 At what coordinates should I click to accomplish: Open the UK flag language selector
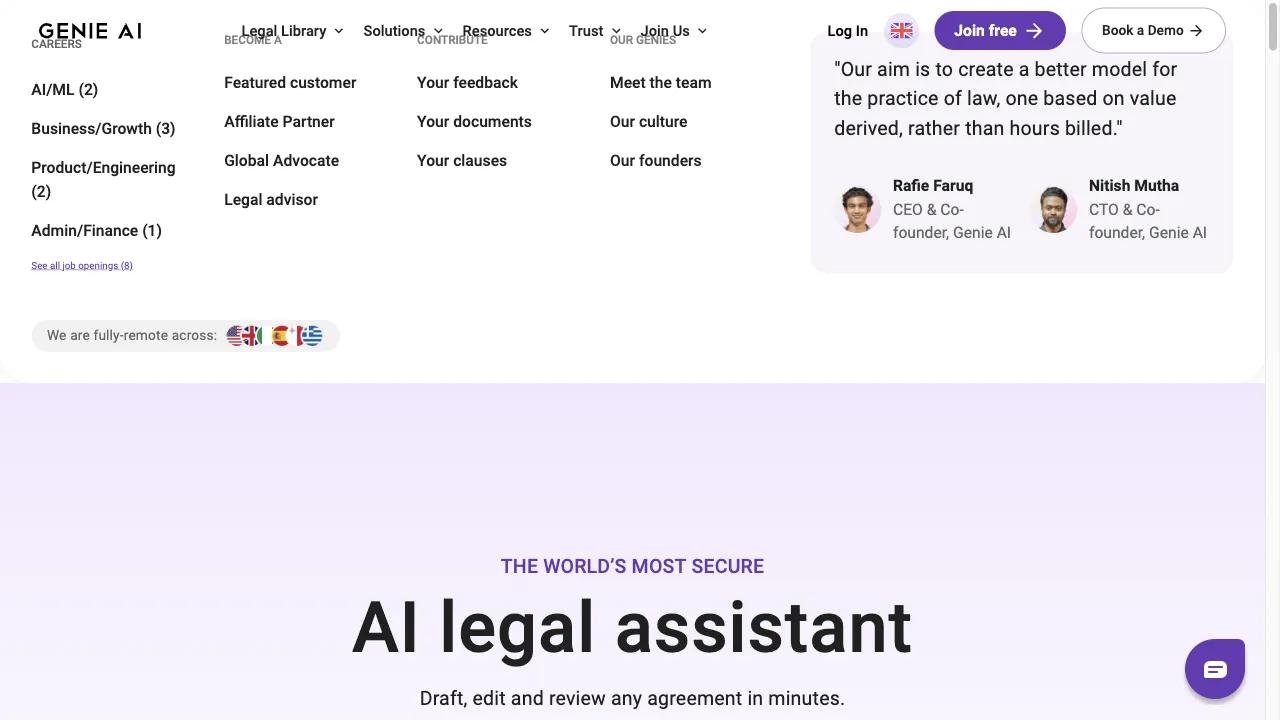click(901, 31)
